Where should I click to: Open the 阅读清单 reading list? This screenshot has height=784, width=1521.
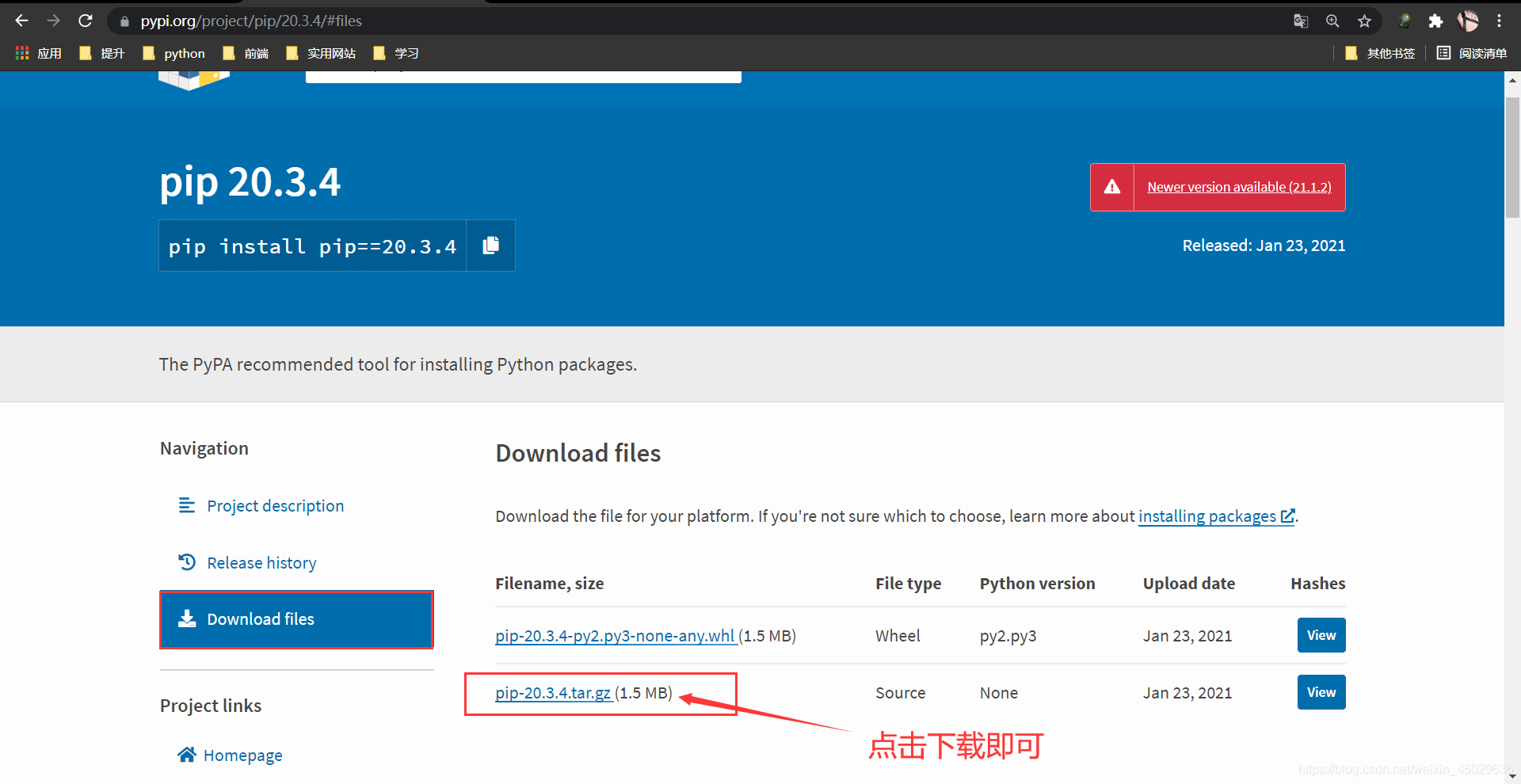tap(1472, 53)
